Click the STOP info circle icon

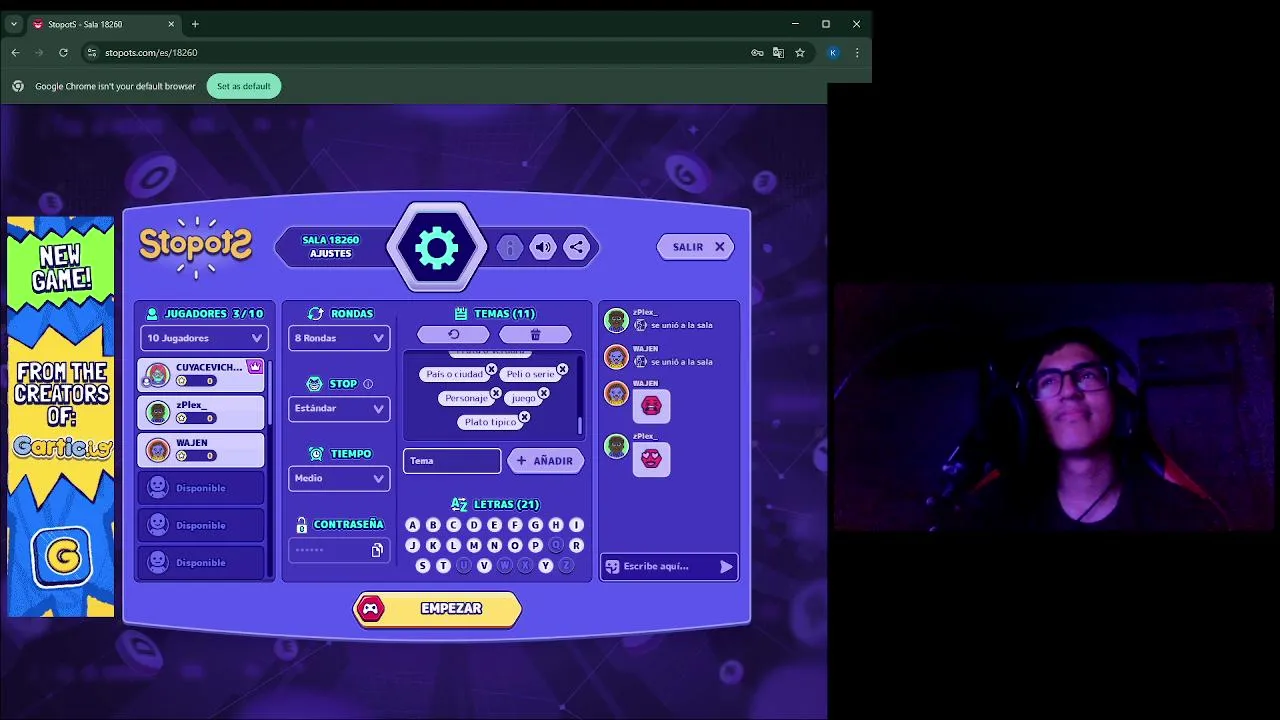(368, 384)
